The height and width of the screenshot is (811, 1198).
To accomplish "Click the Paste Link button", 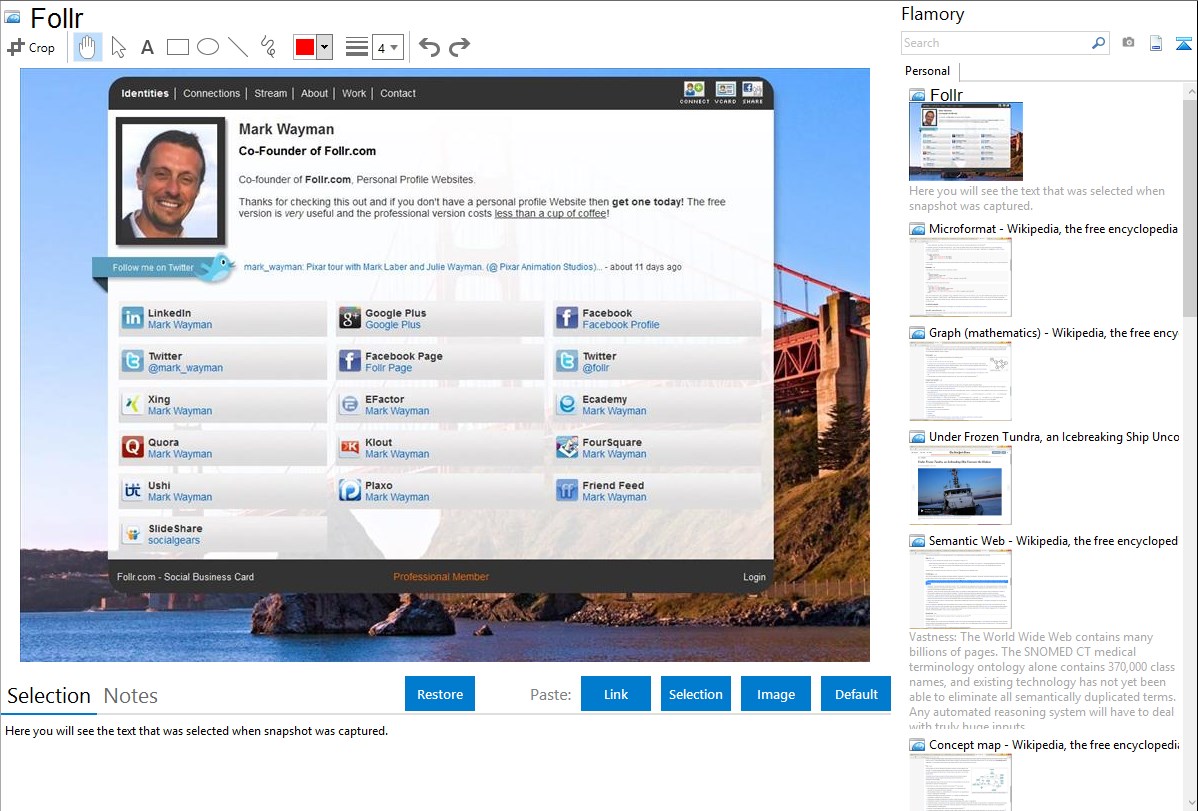I will click(616, 694).
